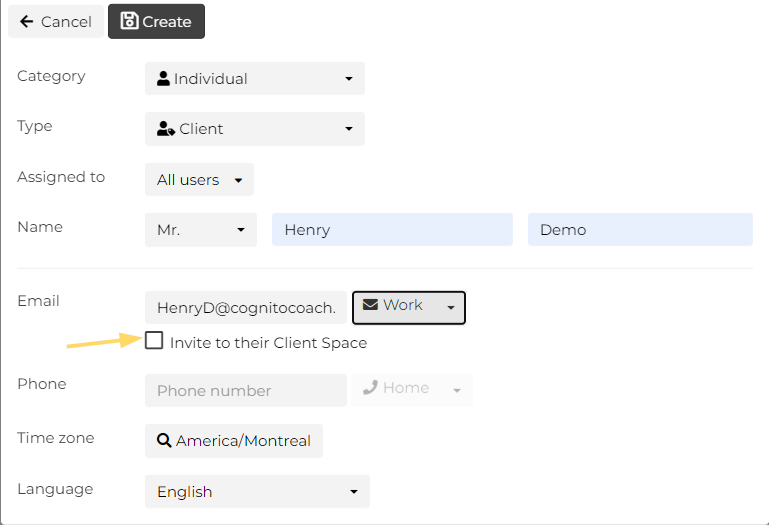Click the Time zone field label

coord(56,438)
